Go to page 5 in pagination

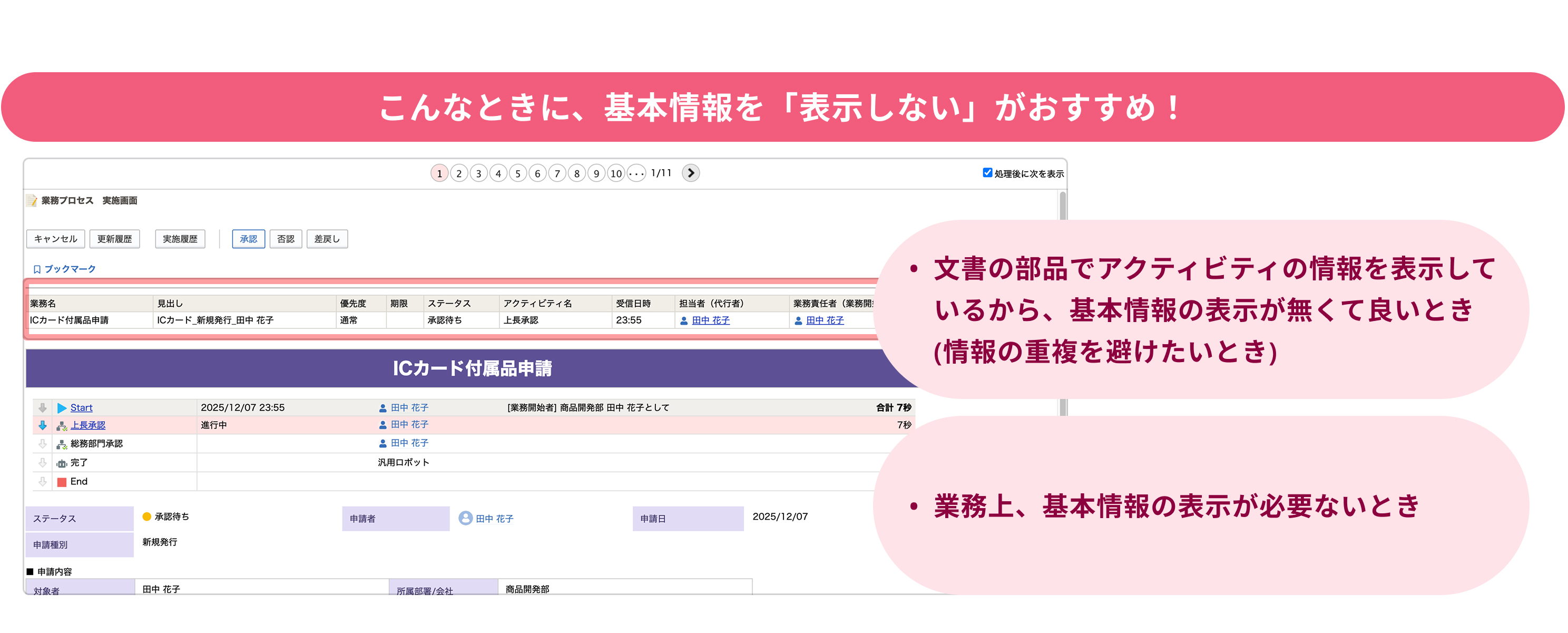pos(518,173)
